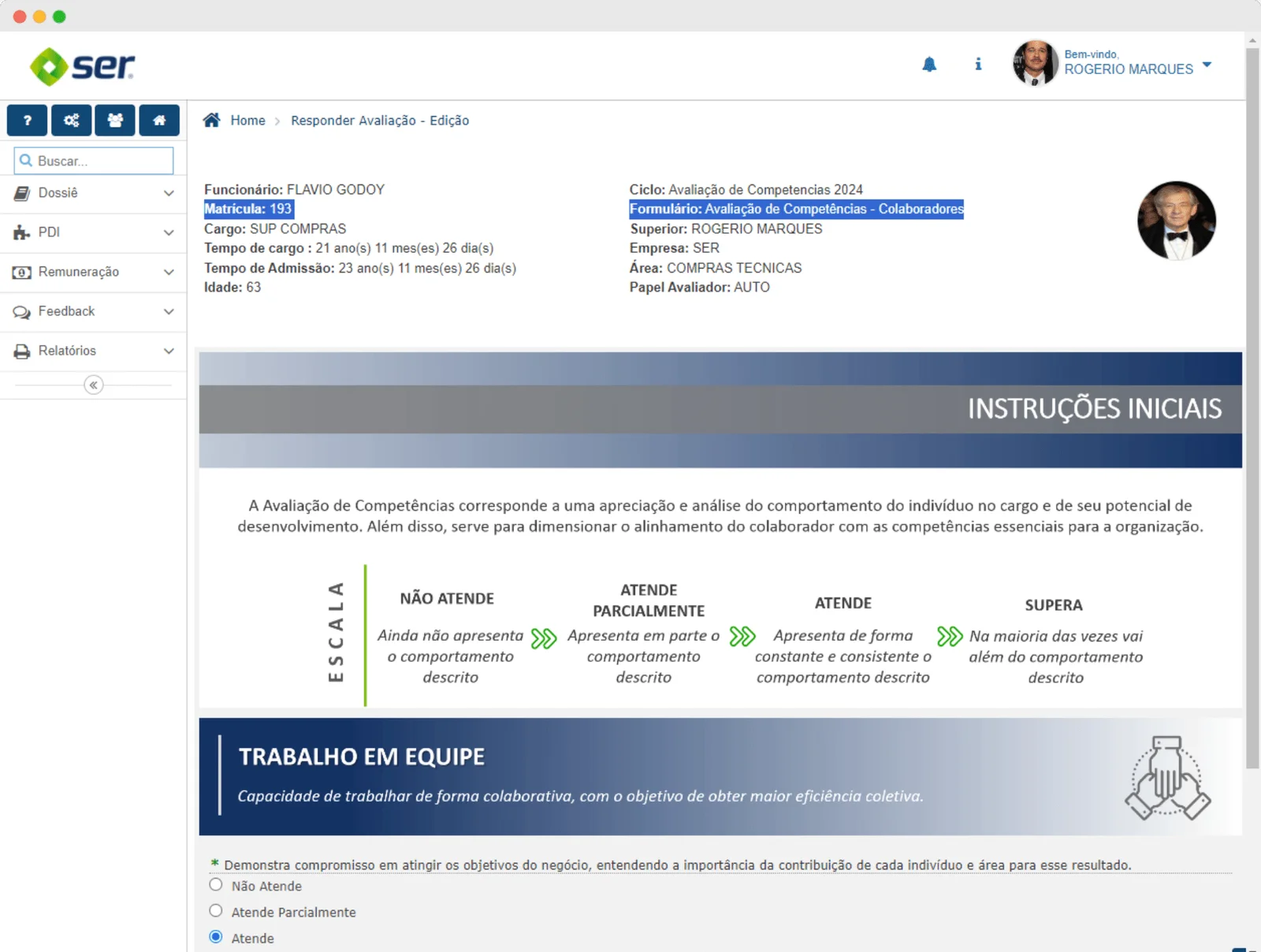Click the ser logo
This screenshot has width=1261, height=952.
[x=83, y=66]
